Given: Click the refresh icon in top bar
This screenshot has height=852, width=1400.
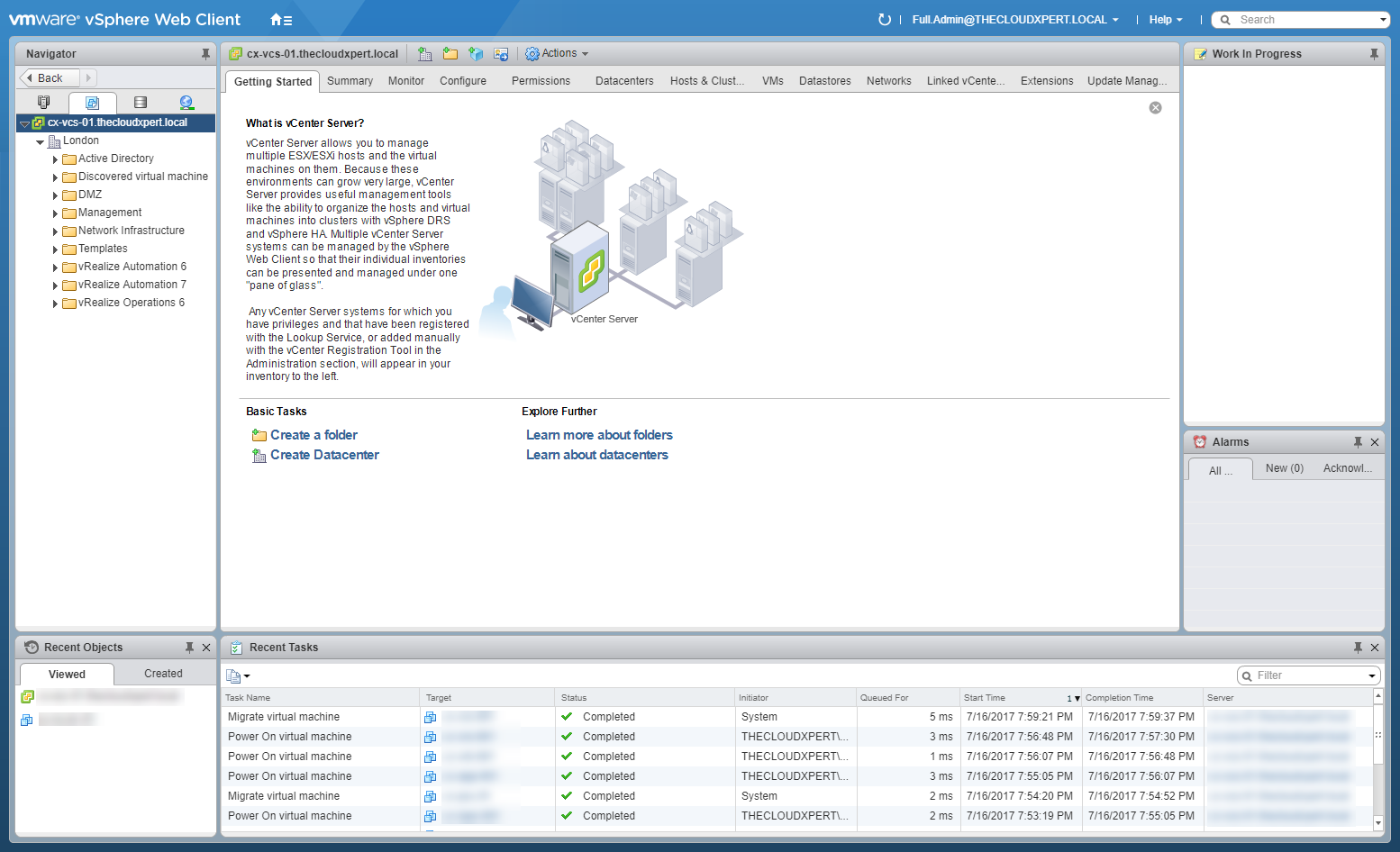Looking at the screenshot, I should [x=884, y=20].
